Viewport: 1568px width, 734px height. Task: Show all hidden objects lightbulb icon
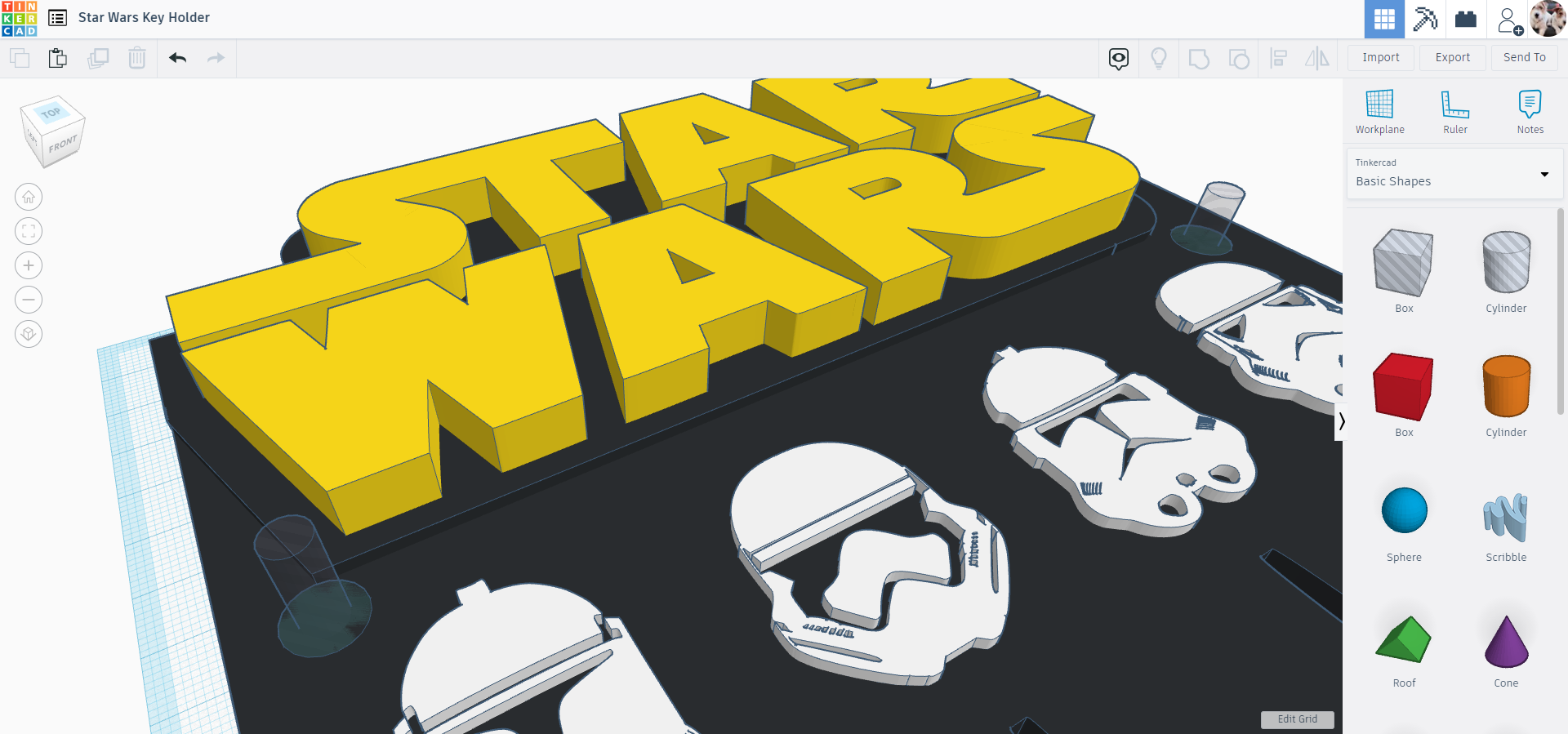point(1158,58)
